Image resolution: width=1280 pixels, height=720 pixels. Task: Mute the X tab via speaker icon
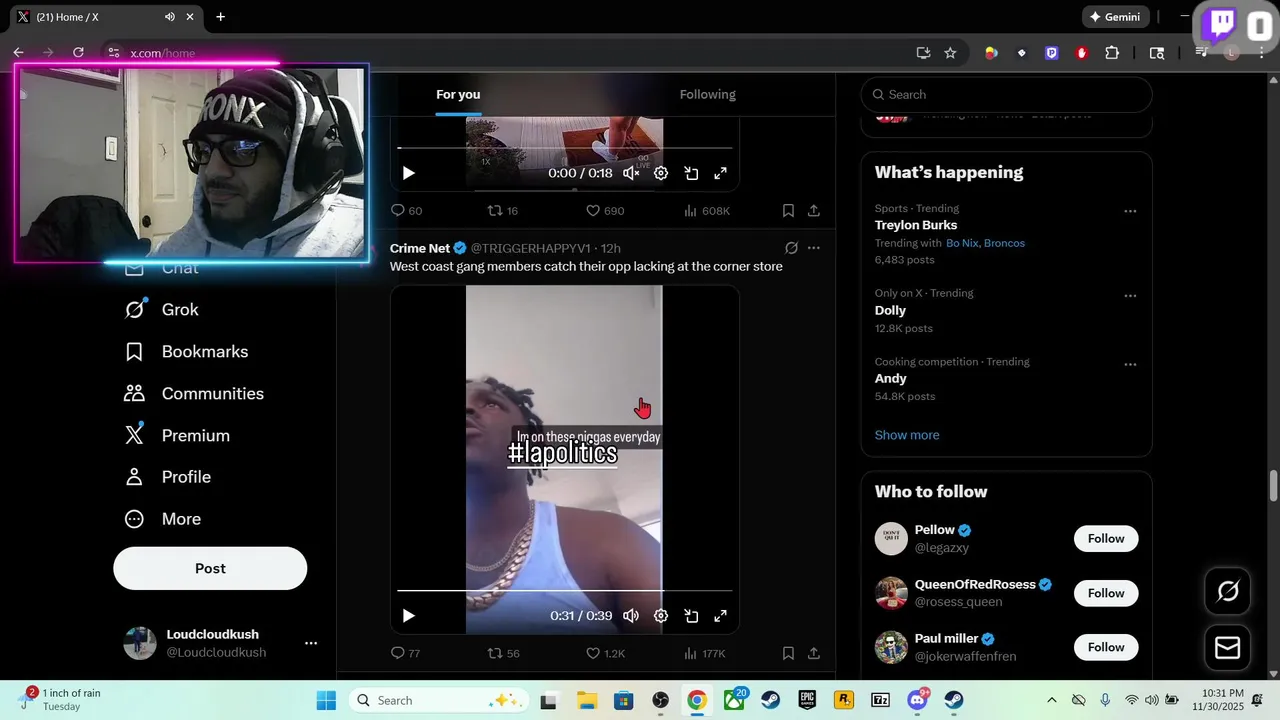click(170, 17)
